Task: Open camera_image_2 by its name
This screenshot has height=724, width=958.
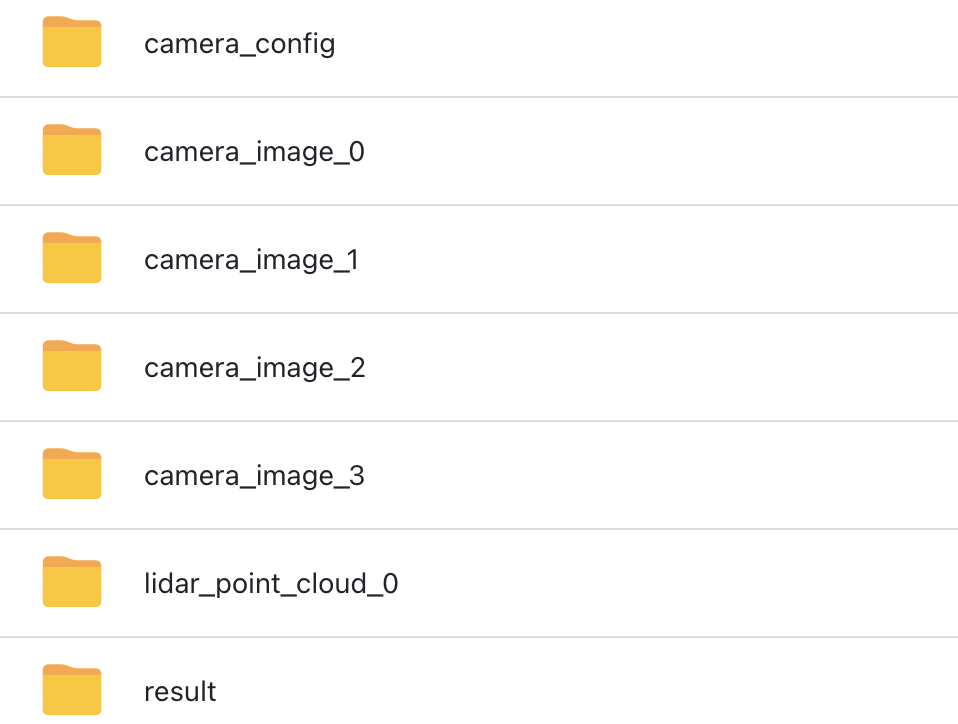Action: [x=255, y=368]
